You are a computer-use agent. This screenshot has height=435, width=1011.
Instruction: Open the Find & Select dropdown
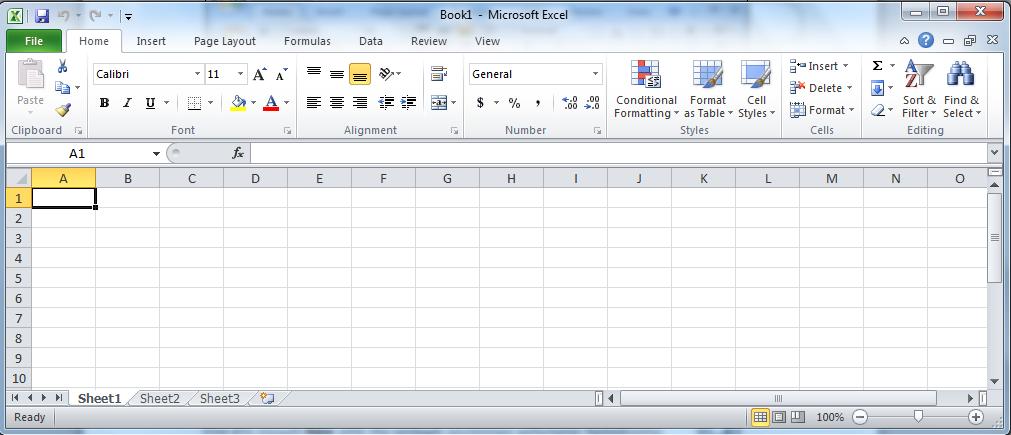point(961,89)
